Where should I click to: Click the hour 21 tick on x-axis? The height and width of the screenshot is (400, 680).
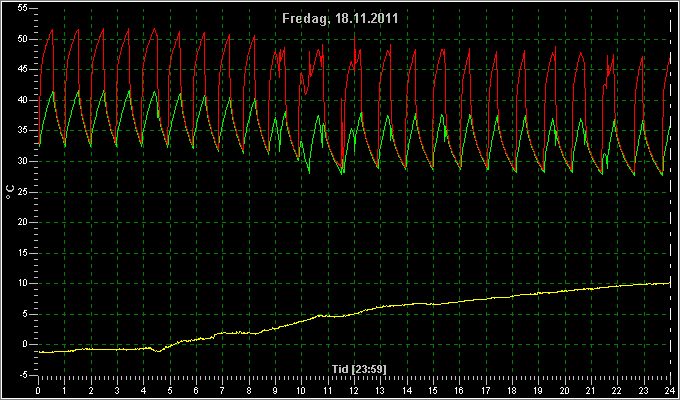[591, 391]
